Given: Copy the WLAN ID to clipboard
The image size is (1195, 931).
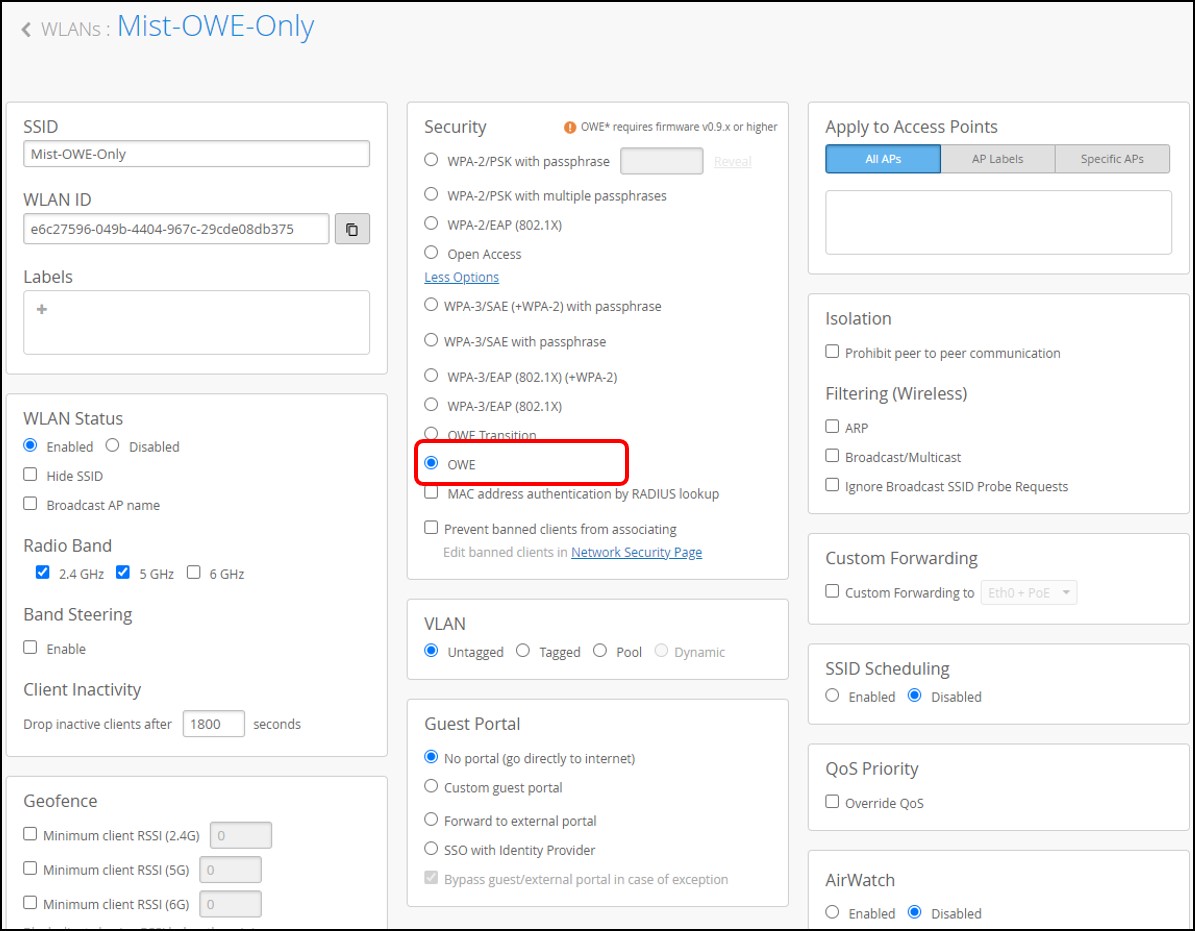Looking at the screenshot, I should click(x=352, y=229).
